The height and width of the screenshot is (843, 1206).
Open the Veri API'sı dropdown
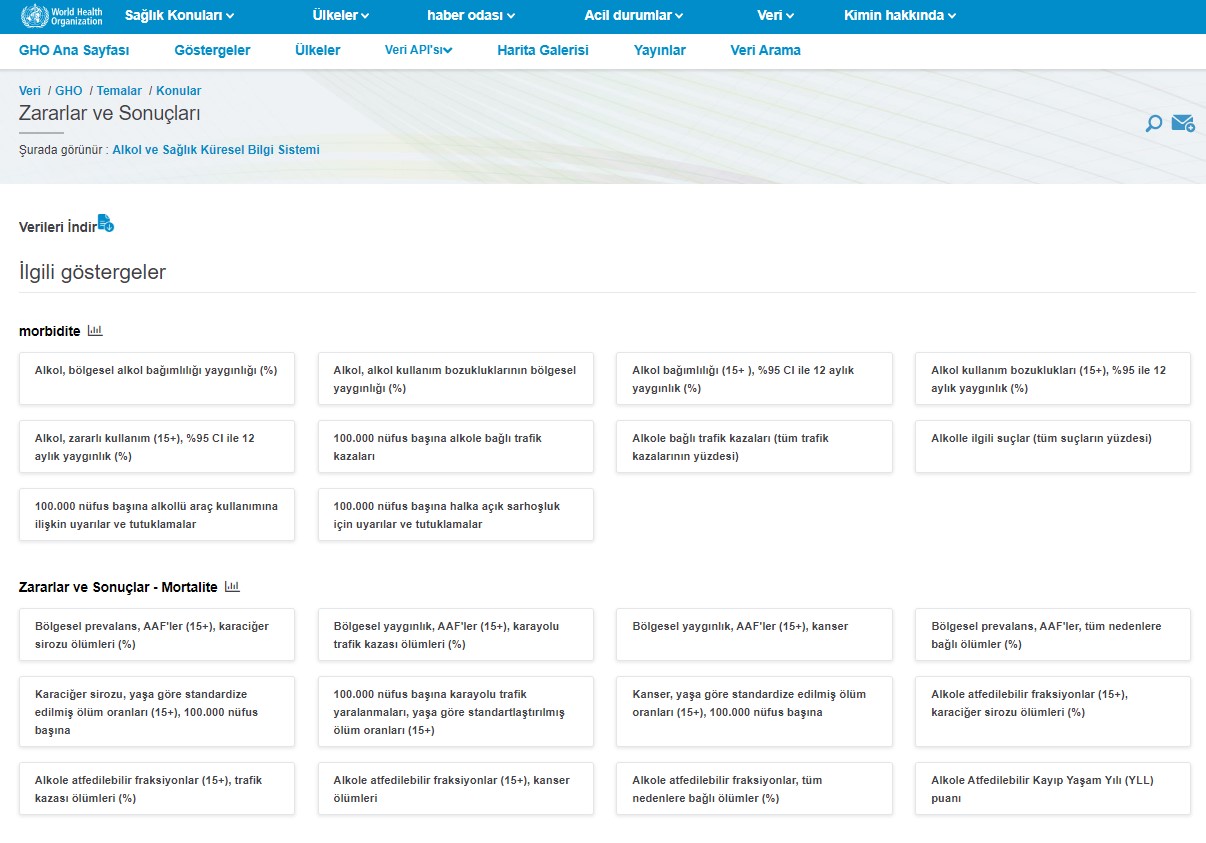(x=418, y=50)
